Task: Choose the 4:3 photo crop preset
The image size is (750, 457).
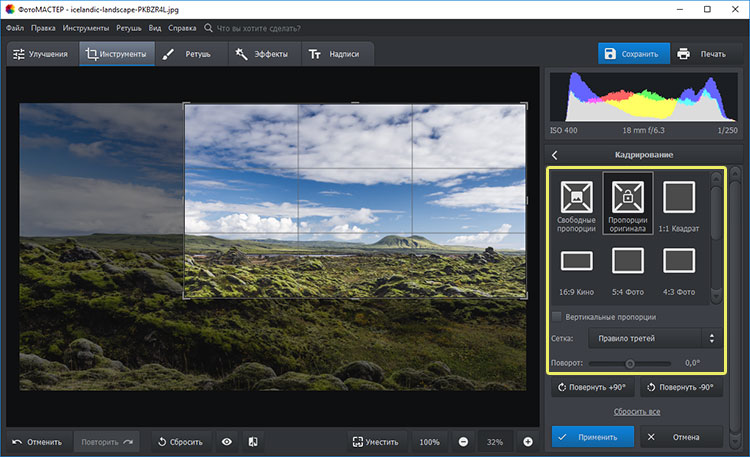Action: [x=679, y=262]
